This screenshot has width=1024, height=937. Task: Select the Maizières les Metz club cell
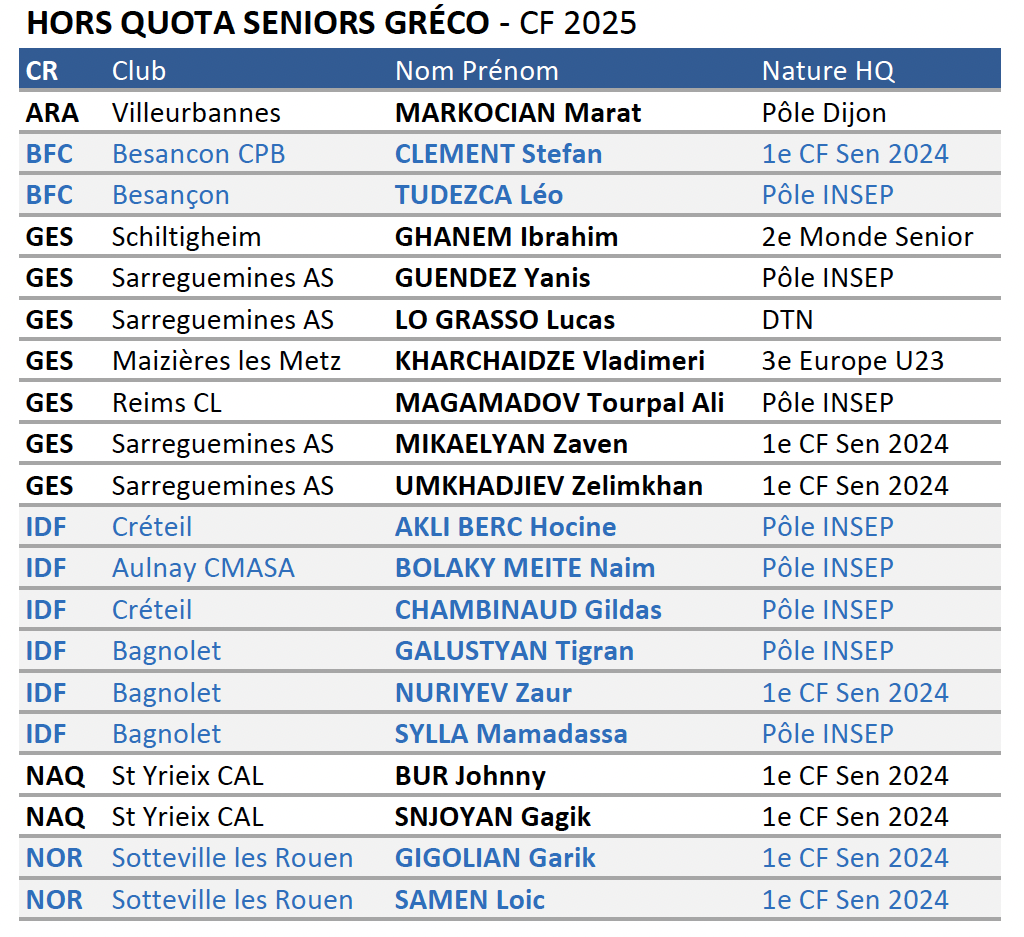tap(227, 361)
